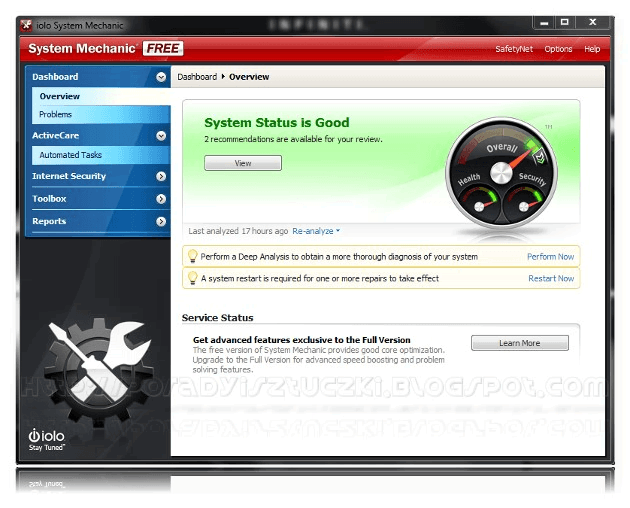
Task: Click the 'Last analyzed 17 hours ago' text
Action: click(238, 231)
